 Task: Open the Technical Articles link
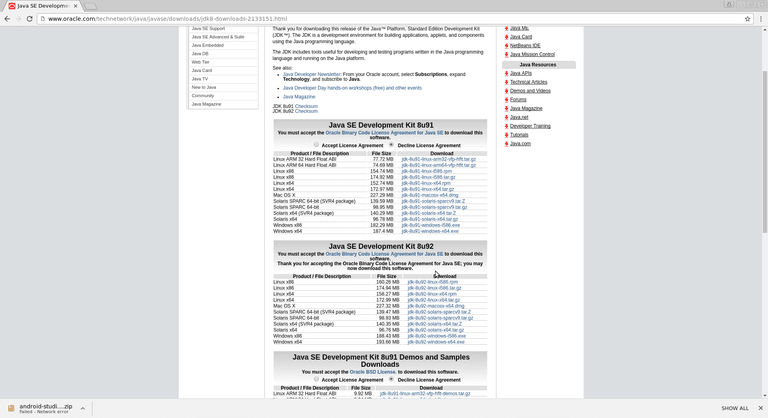528,82
